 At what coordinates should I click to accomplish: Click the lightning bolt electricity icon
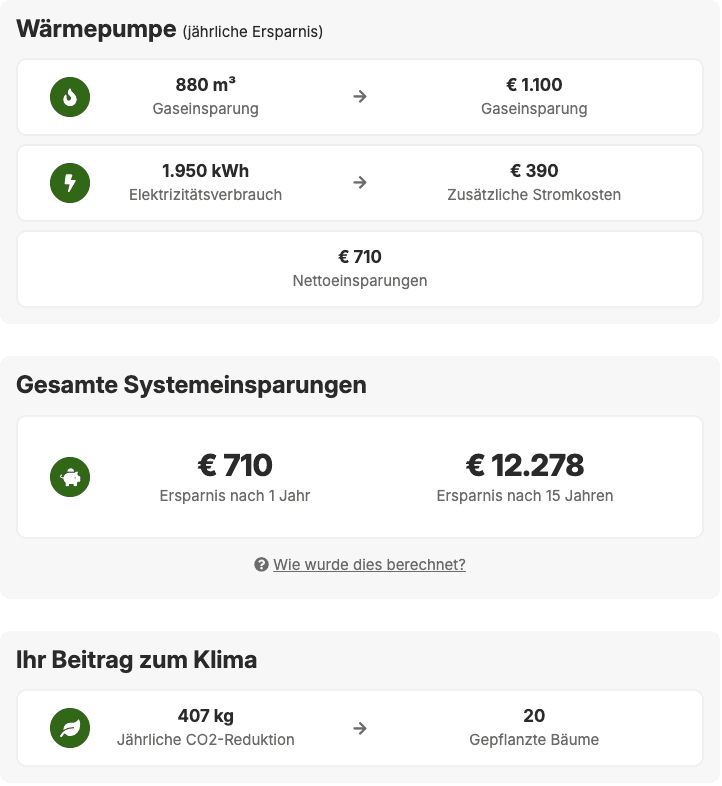click(70, 183)
